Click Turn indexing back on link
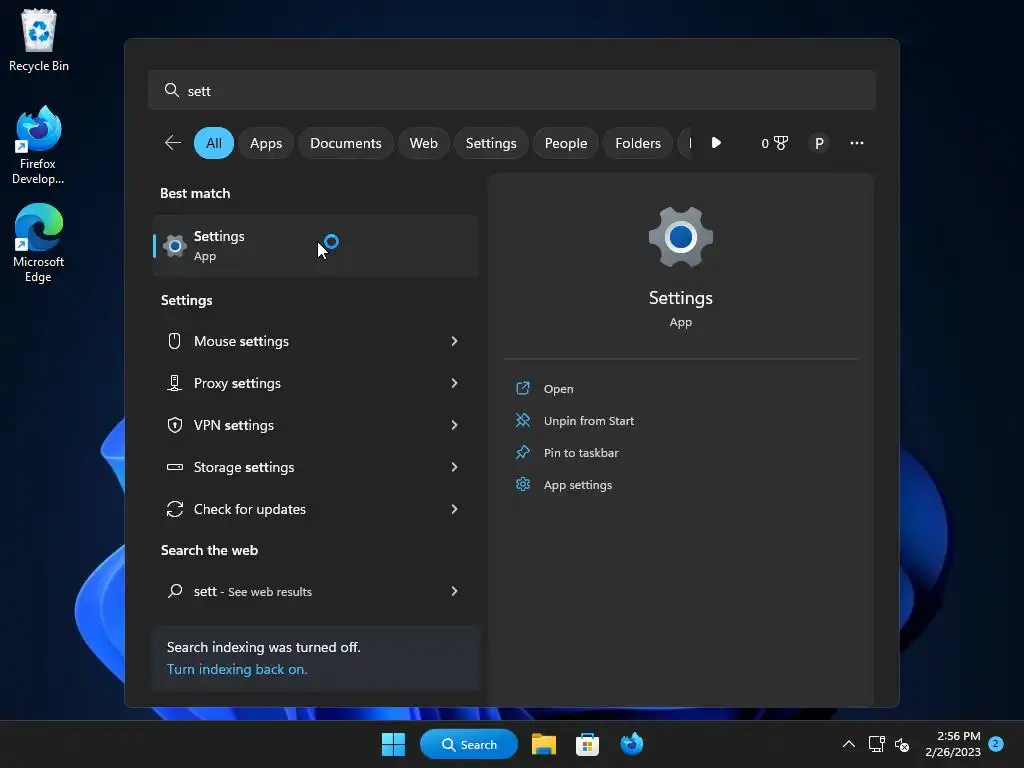 pos(236,669)
